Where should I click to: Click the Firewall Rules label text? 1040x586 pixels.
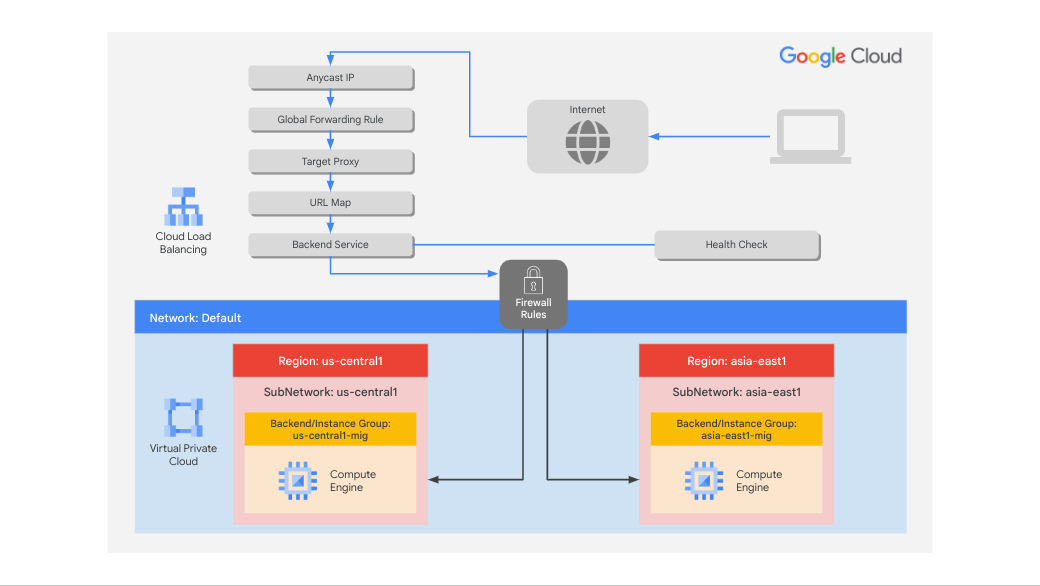(x=533, y=308)
